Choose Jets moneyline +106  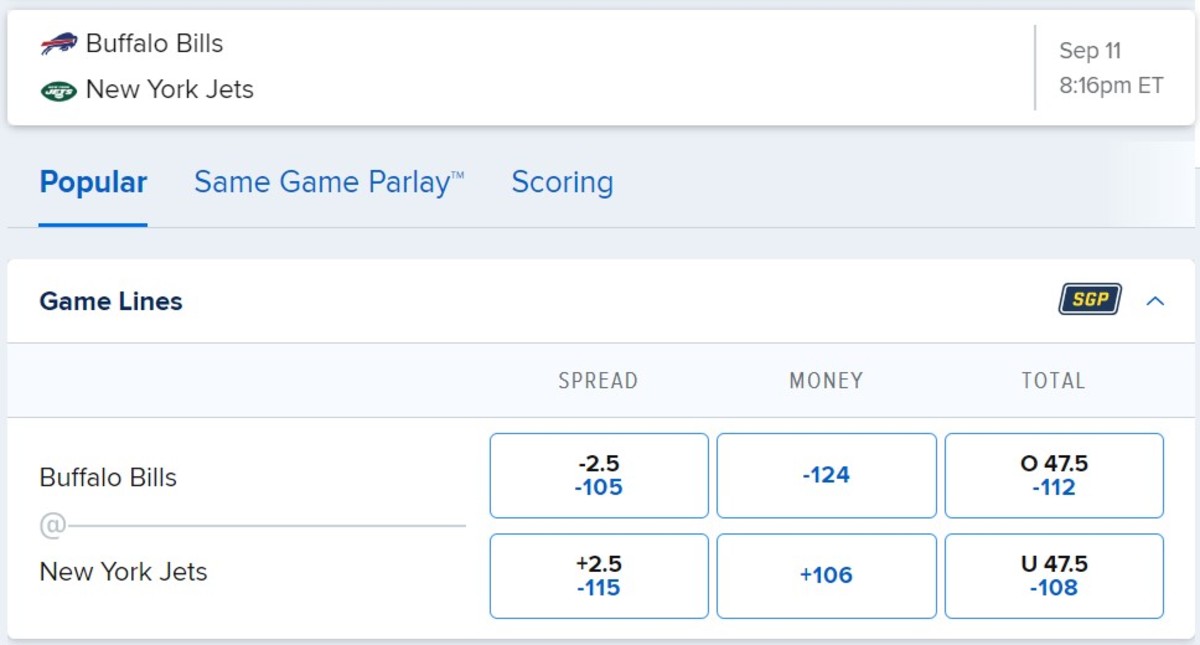pos(826,576)
